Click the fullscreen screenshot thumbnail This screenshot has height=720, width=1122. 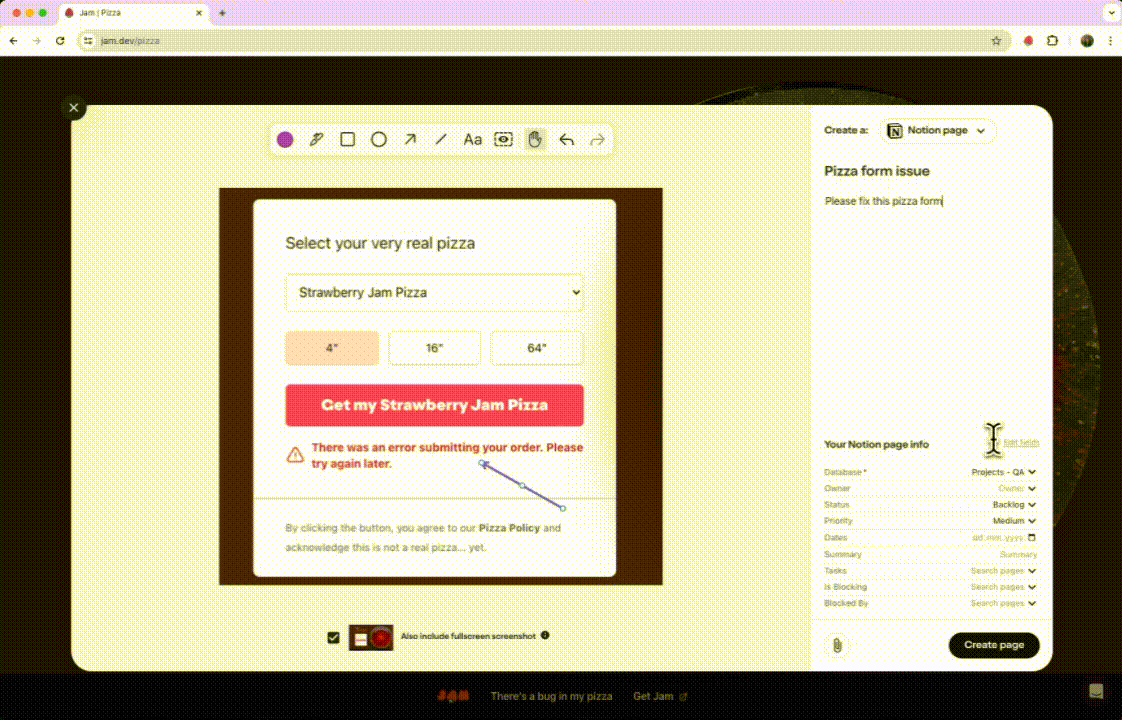(x=370, y=638)
